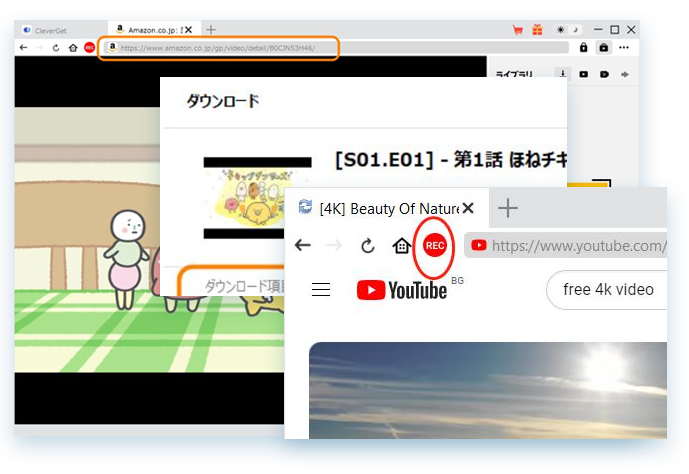689x474 pixels.
Task: Open YouTube hamburger menu
Action: click(321, 289)
